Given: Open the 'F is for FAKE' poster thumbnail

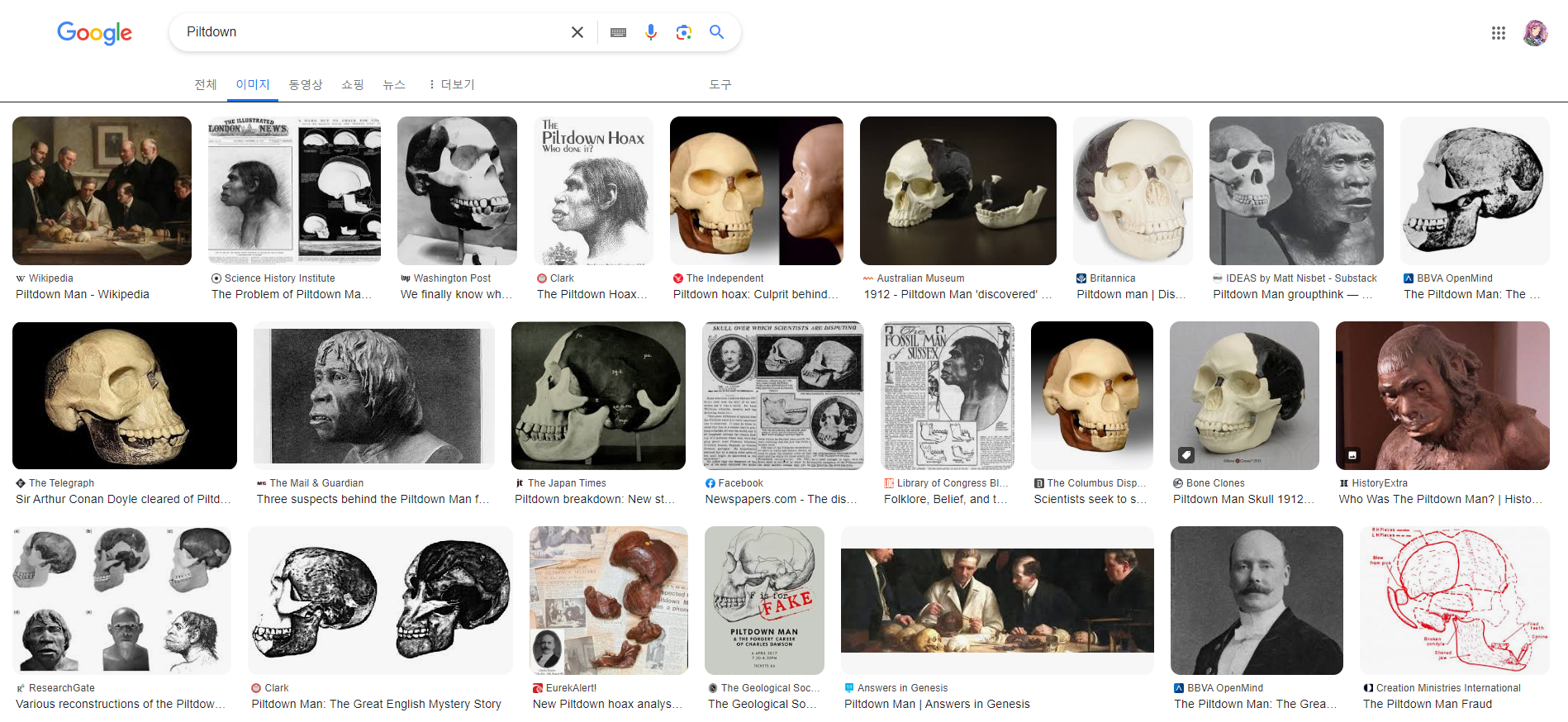Looking at the screenshot, I should point(764,601).
